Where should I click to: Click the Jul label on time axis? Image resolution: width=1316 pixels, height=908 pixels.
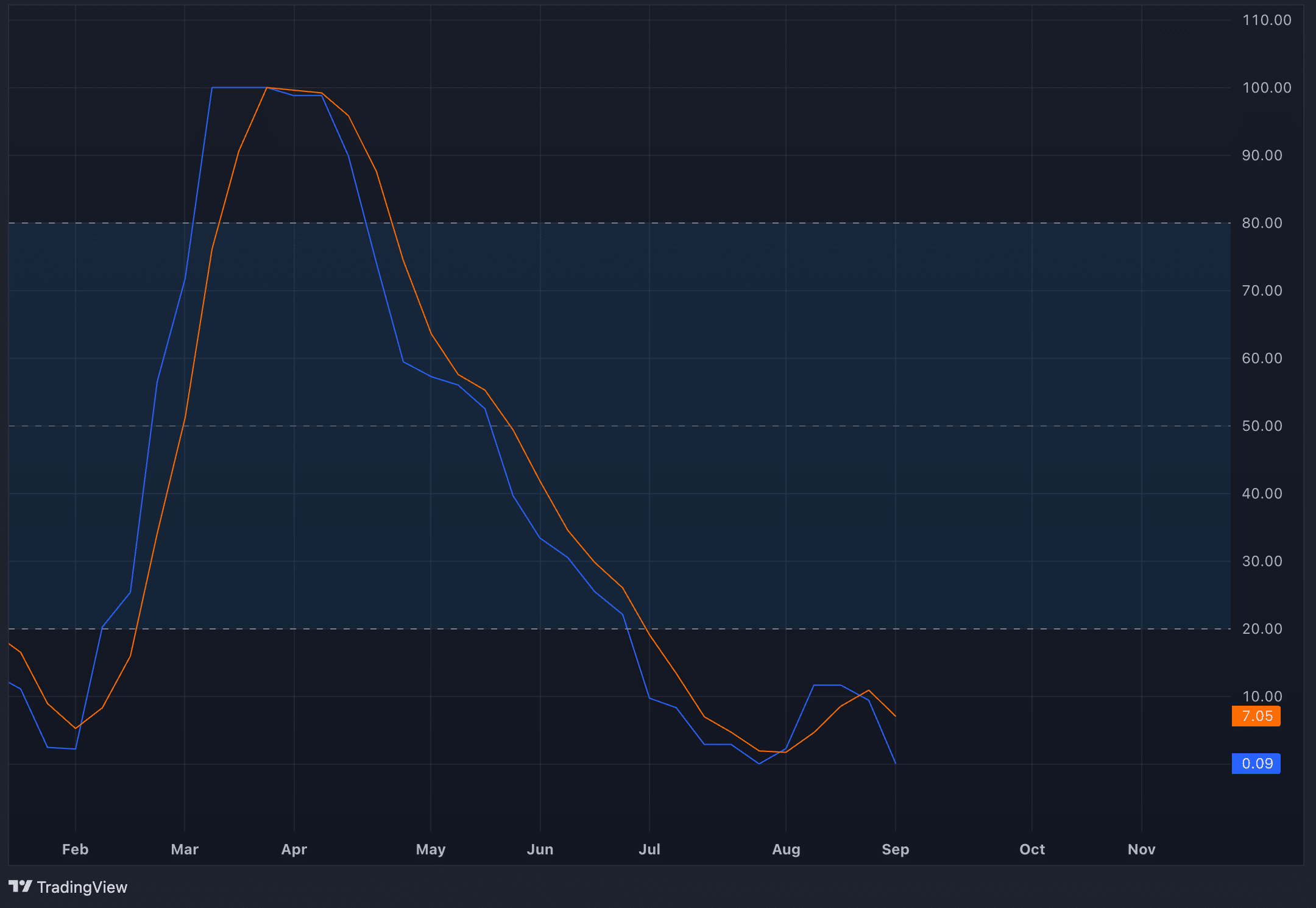(x=649, y=849)
